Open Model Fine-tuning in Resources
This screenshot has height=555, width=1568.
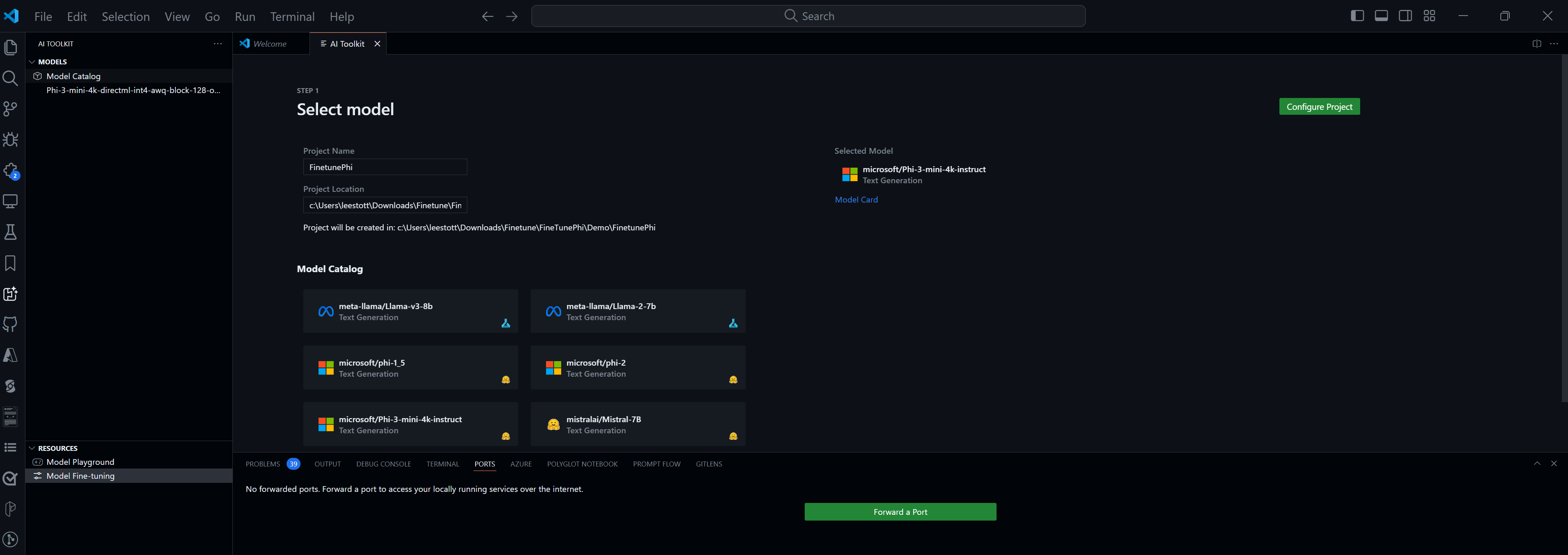pos(129,476)
